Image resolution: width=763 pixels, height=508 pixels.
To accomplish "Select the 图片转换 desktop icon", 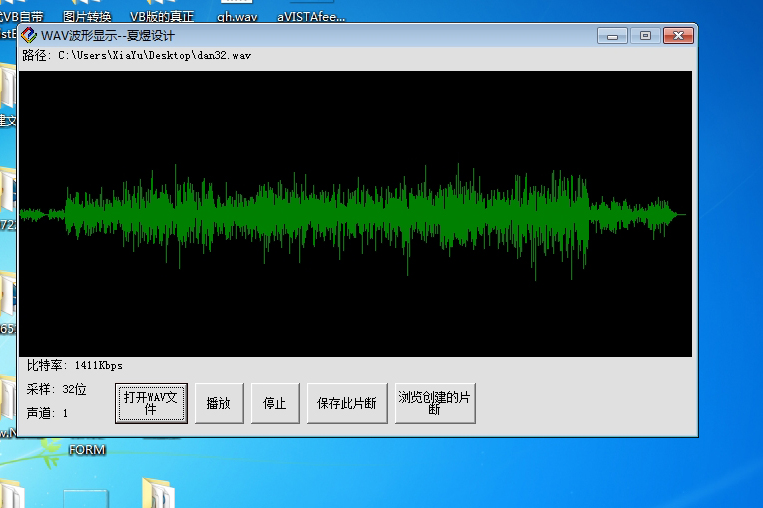I will (87, 16).
